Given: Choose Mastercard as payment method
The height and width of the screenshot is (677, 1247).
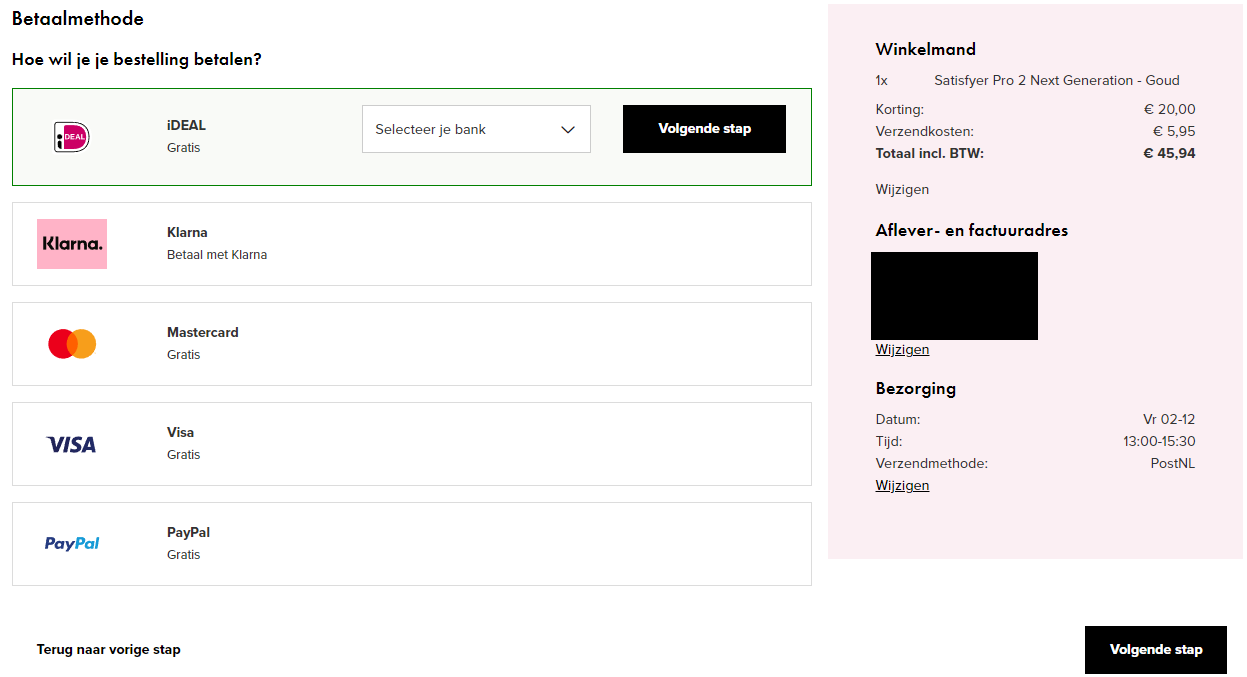Looking at the screenshot, I should 203,333.
